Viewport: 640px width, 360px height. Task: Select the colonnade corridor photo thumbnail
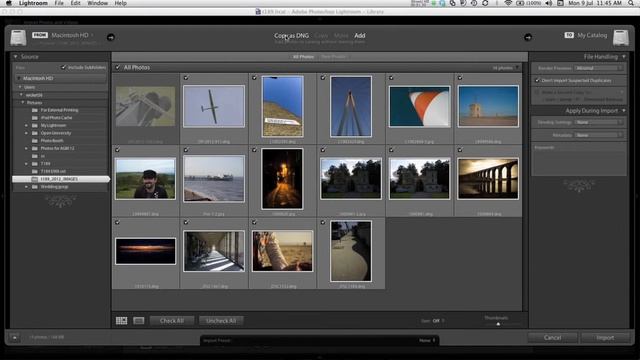tap(214, 251)
